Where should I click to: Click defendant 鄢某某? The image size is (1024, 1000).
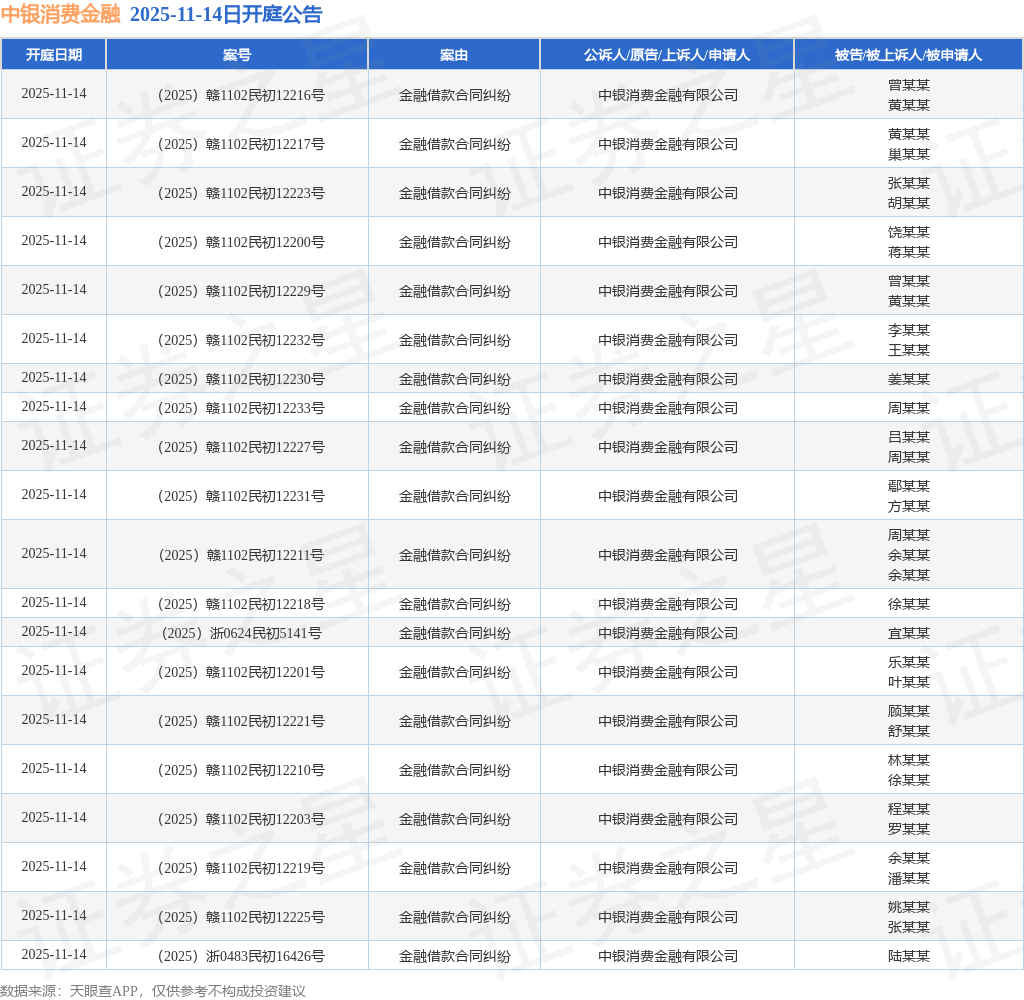point(908,486)
